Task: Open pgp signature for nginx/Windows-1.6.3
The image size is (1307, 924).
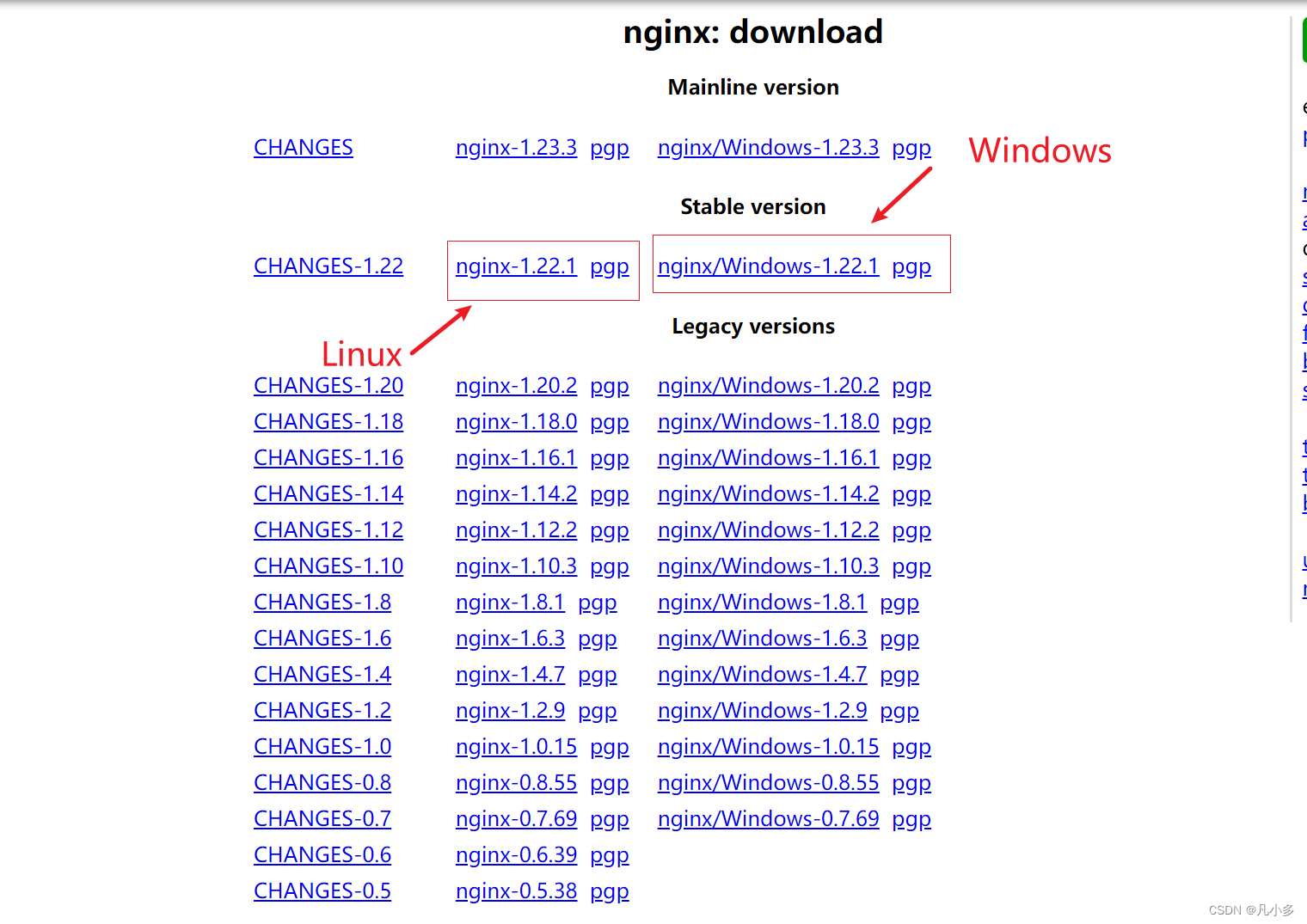Action: tap(899, 639)
